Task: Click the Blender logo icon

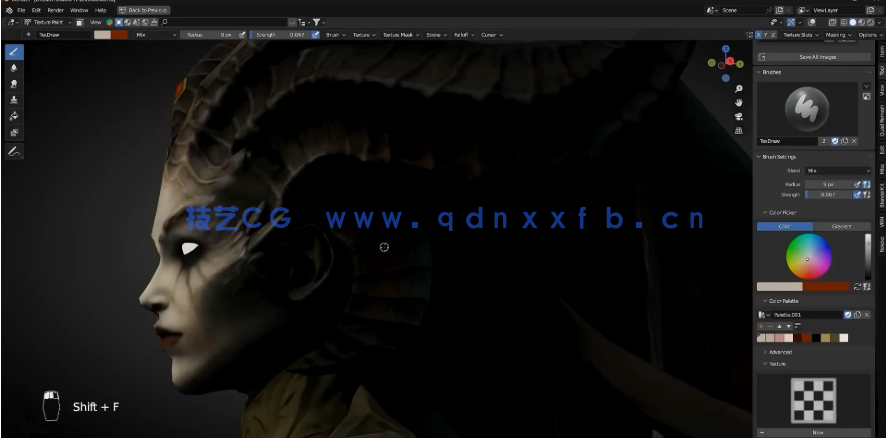Action: click(x=8, y=10)
